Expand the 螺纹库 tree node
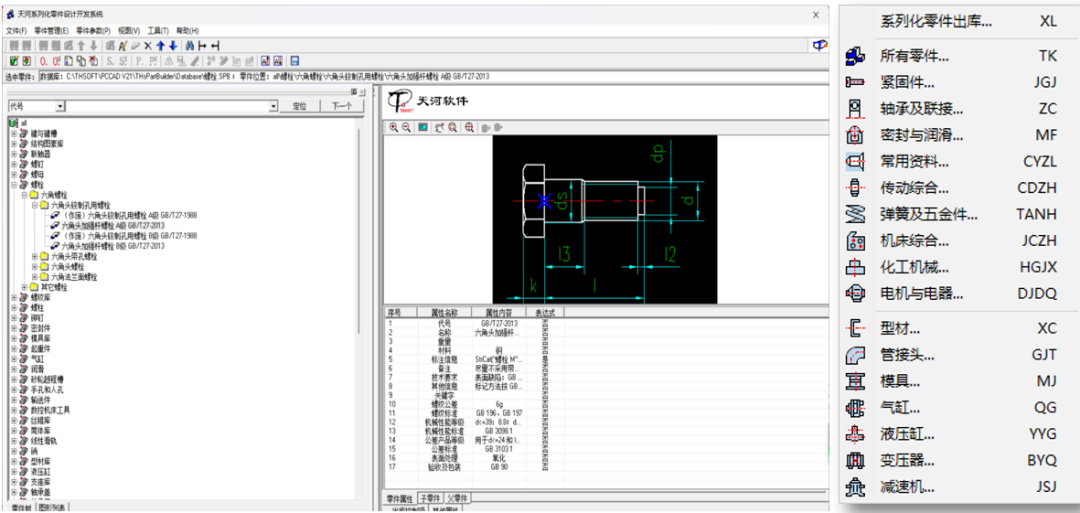1080x513 pixels. (14, 297)
